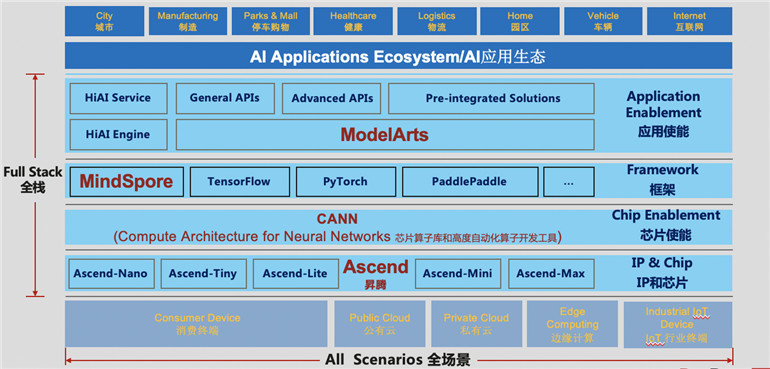Select the Home box
Screen dimensions: 770x369
pyautogui.click(x=520, y=21)
